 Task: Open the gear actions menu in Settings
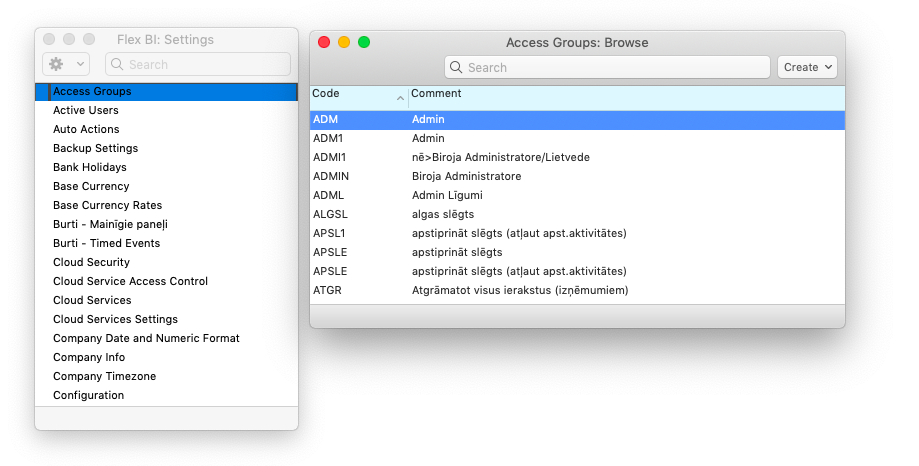click(66, 64)
